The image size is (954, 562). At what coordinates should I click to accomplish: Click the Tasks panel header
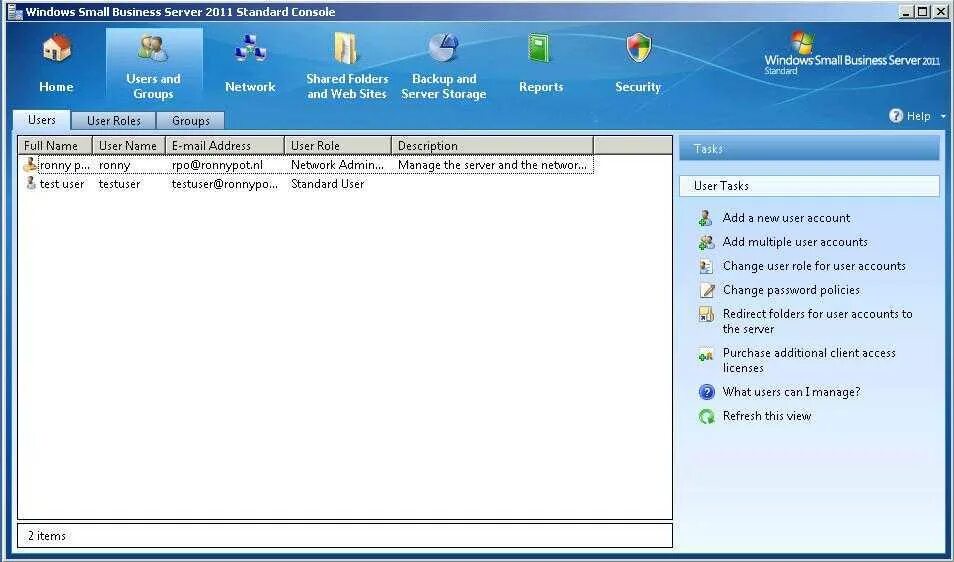tap(809, 148)
